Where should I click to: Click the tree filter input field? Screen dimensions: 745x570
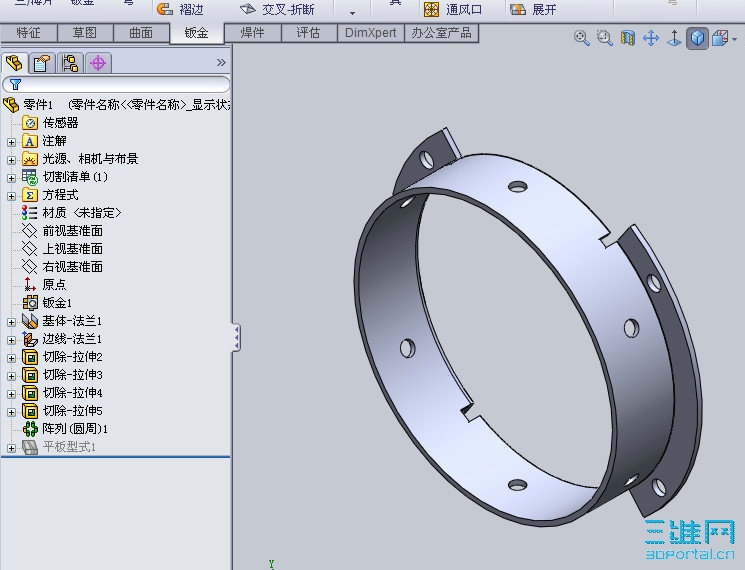pyautogui.click(x=116, y=85)
